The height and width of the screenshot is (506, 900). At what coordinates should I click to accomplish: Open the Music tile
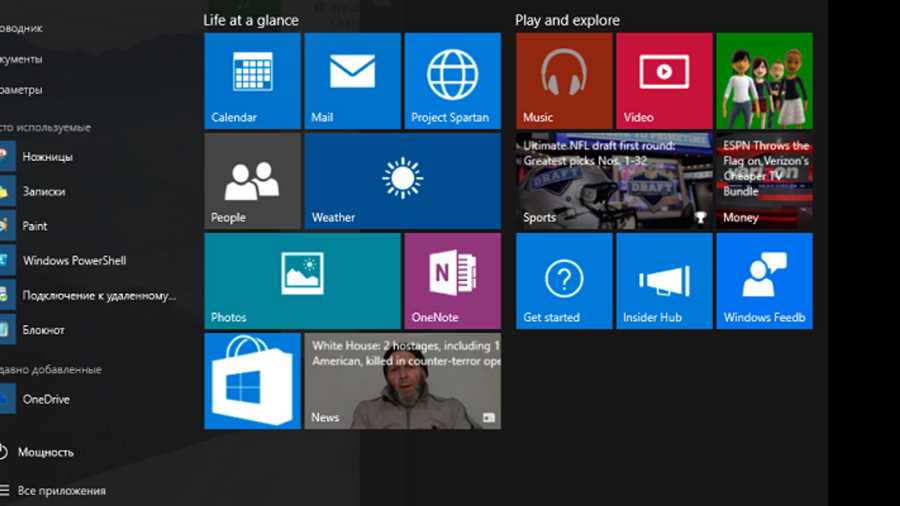[x=564, y=81]
